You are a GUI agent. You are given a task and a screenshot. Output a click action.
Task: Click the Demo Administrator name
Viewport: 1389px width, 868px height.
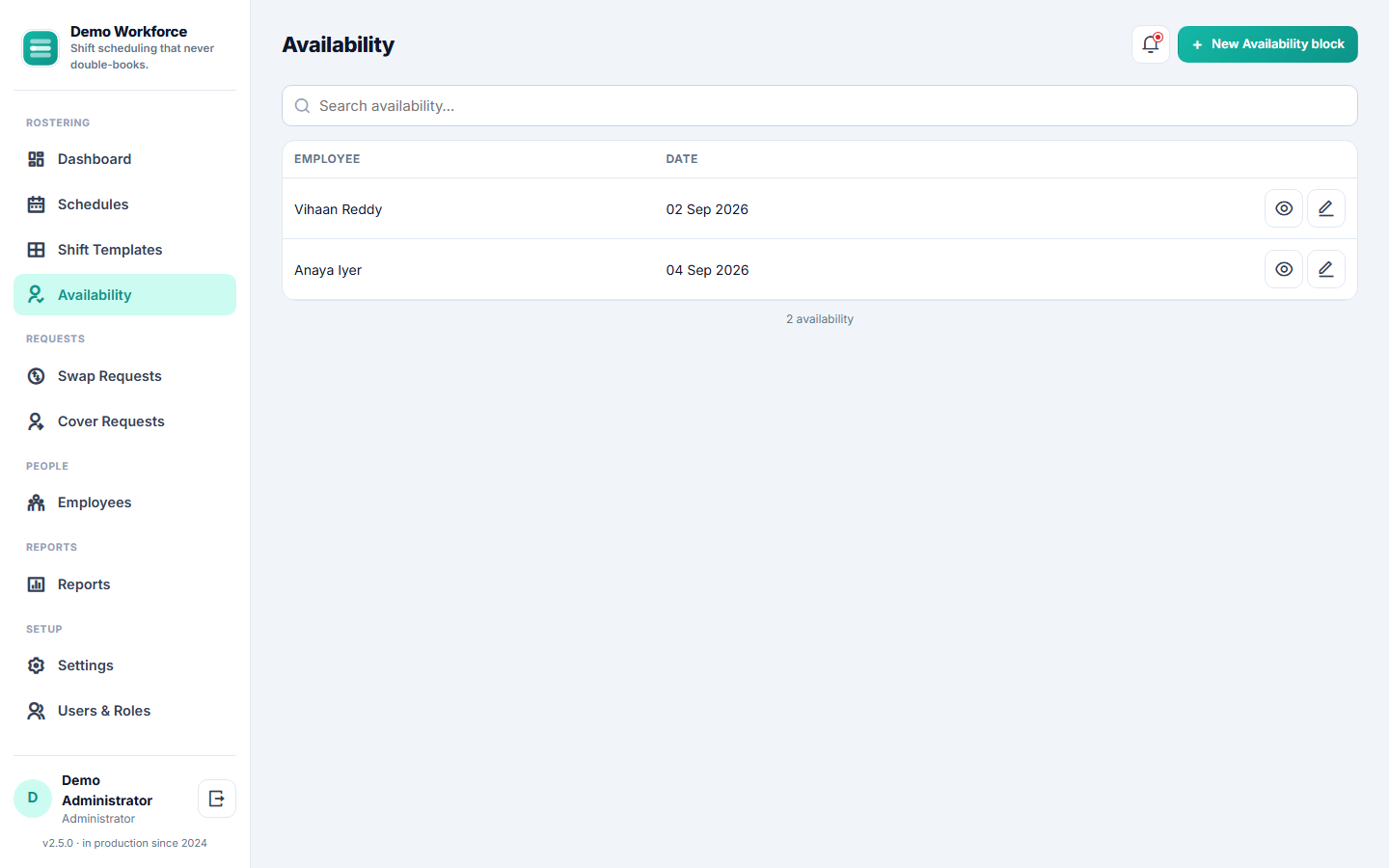(x=107, y=790)
